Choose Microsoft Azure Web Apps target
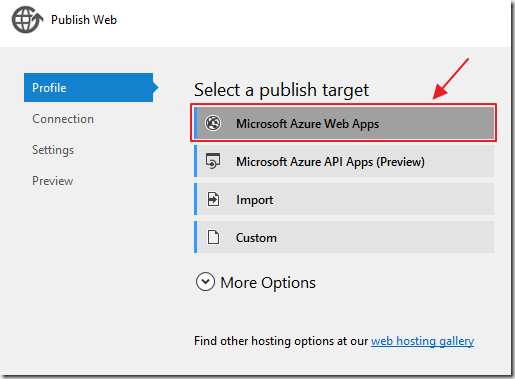515x379 pixels. point(344,123)
